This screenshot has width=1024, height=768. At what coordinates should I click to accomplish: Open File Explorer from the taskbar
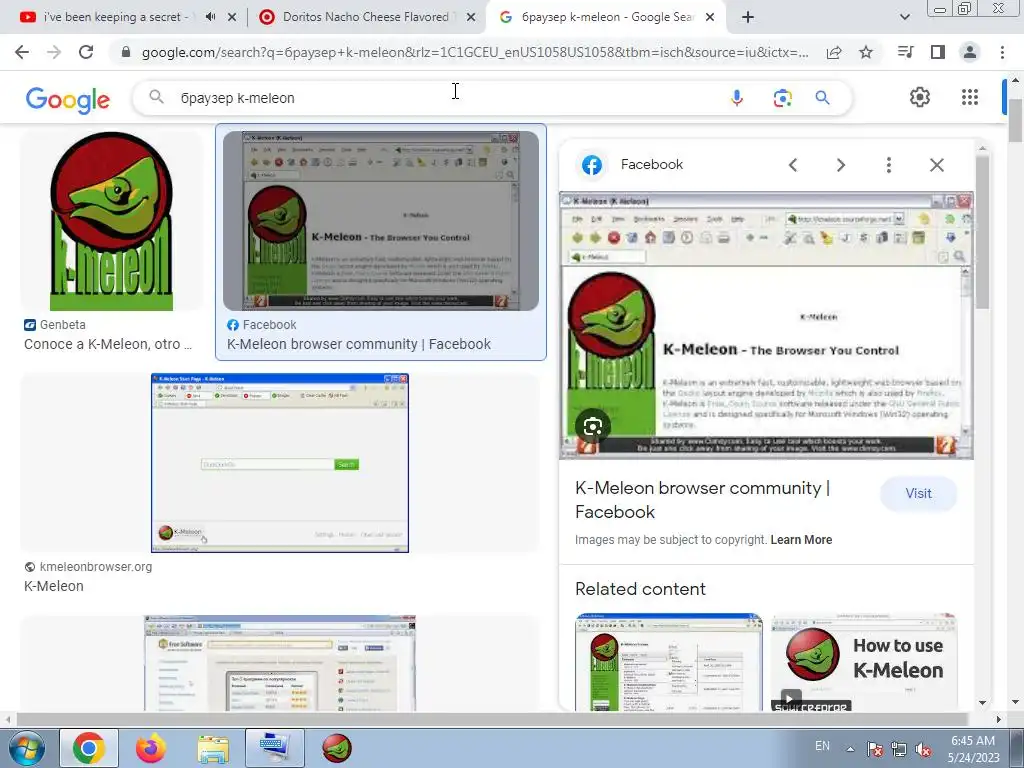click(213, 749)
